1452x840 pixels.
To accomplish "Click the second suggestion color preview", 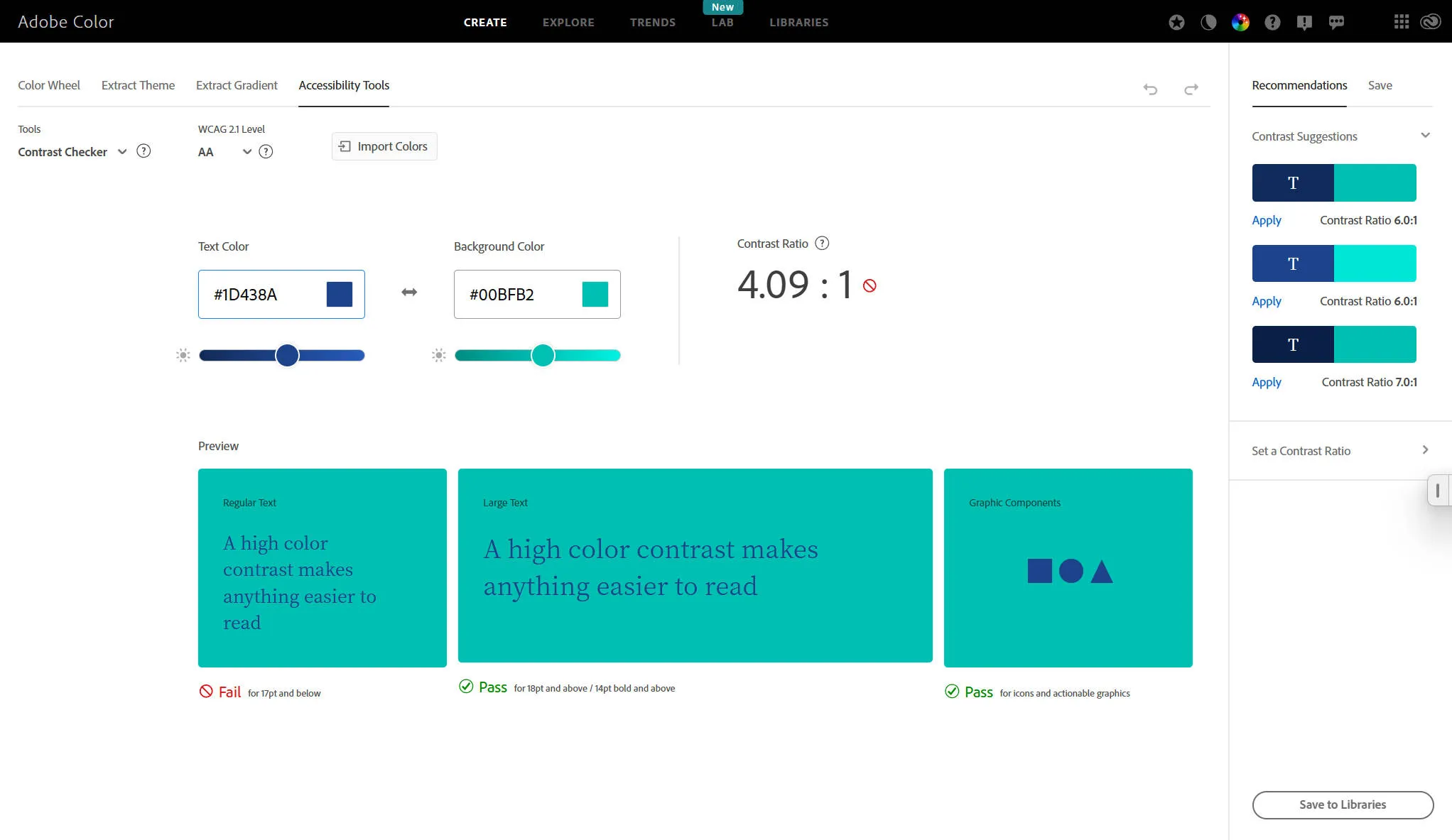I will point(1334,263).
